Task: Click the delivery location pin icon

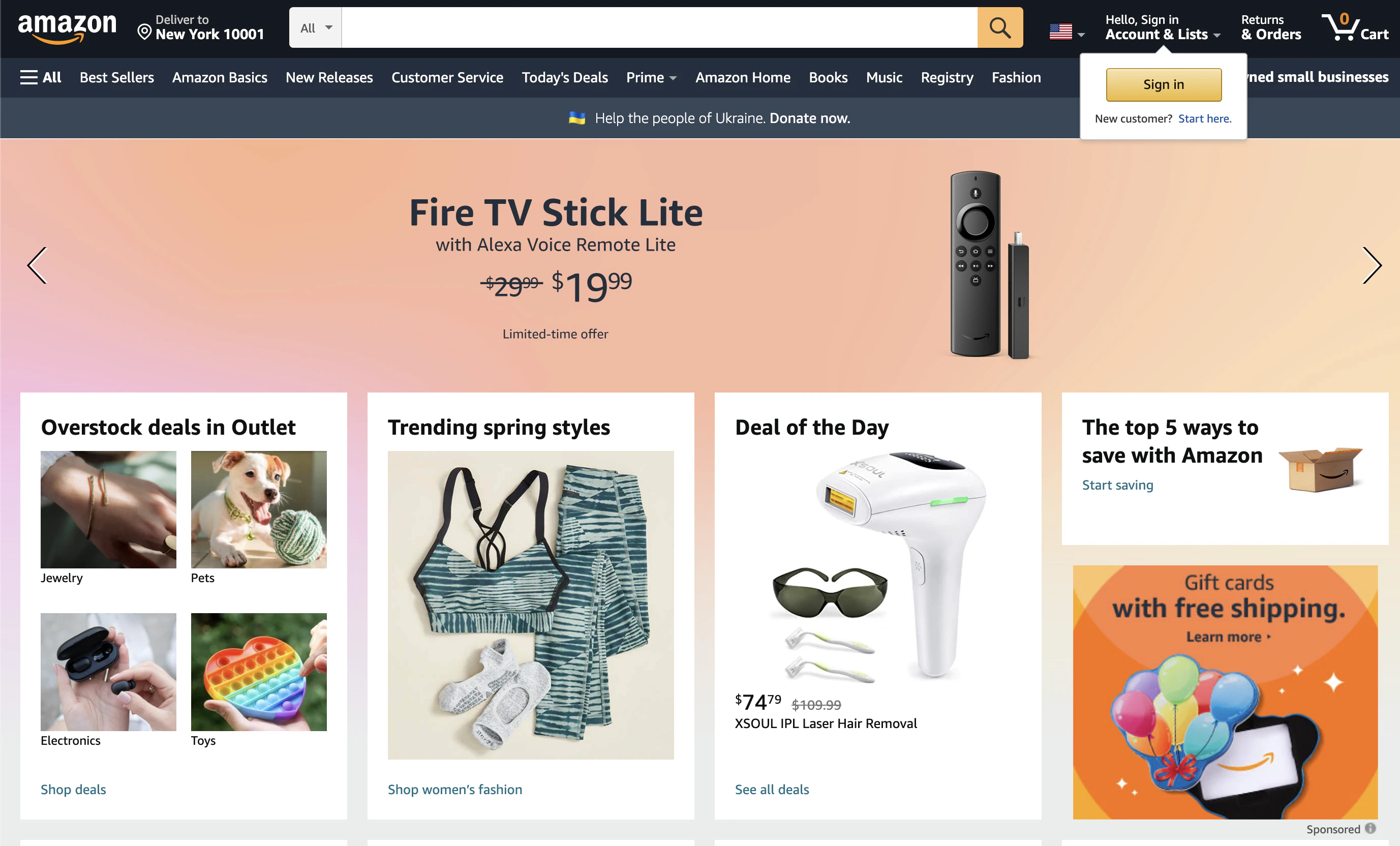Action: (144, 33)
